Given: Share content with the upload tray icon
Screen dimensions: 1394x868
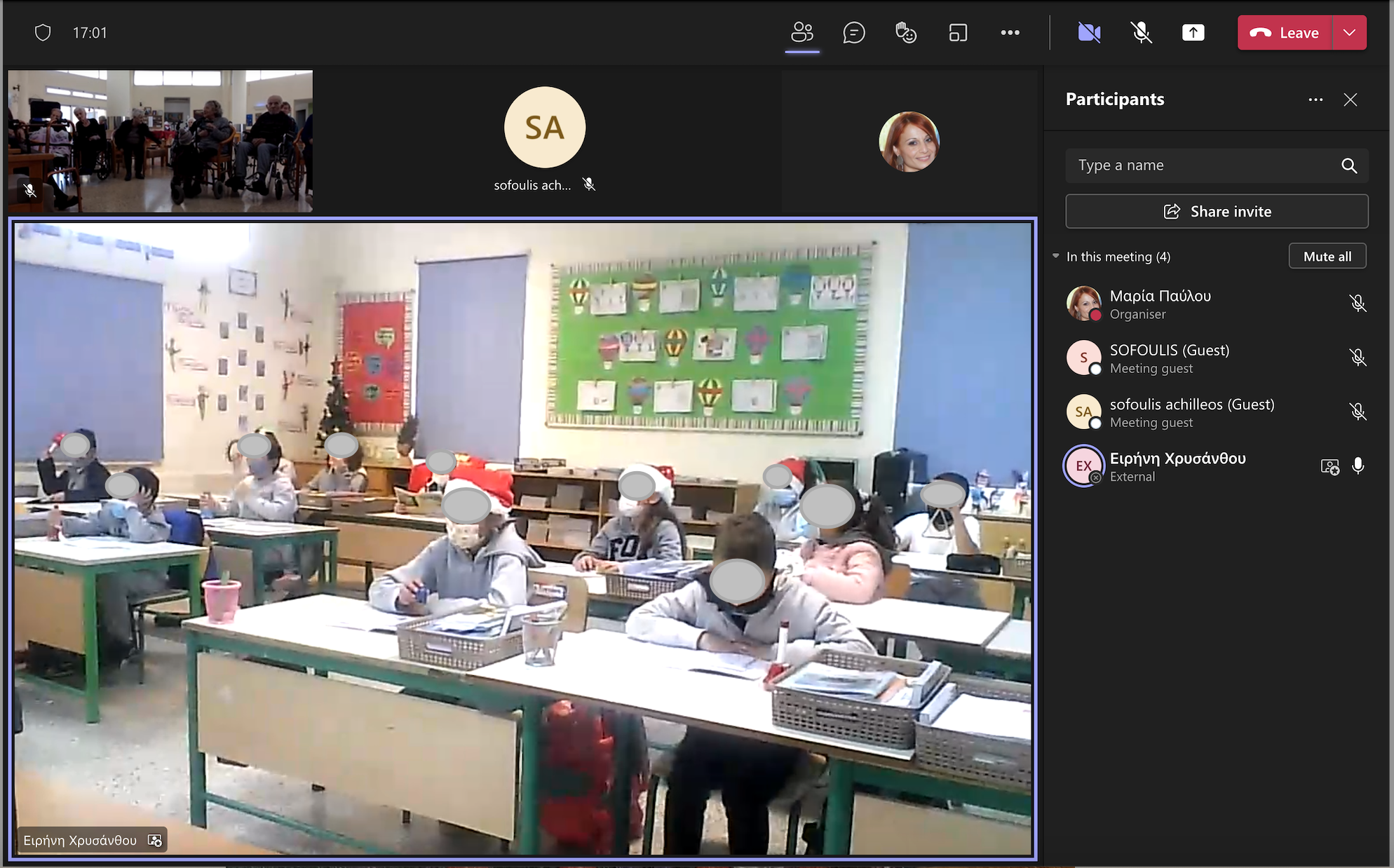Looking at the screenshot, I should click(1193, 32).
